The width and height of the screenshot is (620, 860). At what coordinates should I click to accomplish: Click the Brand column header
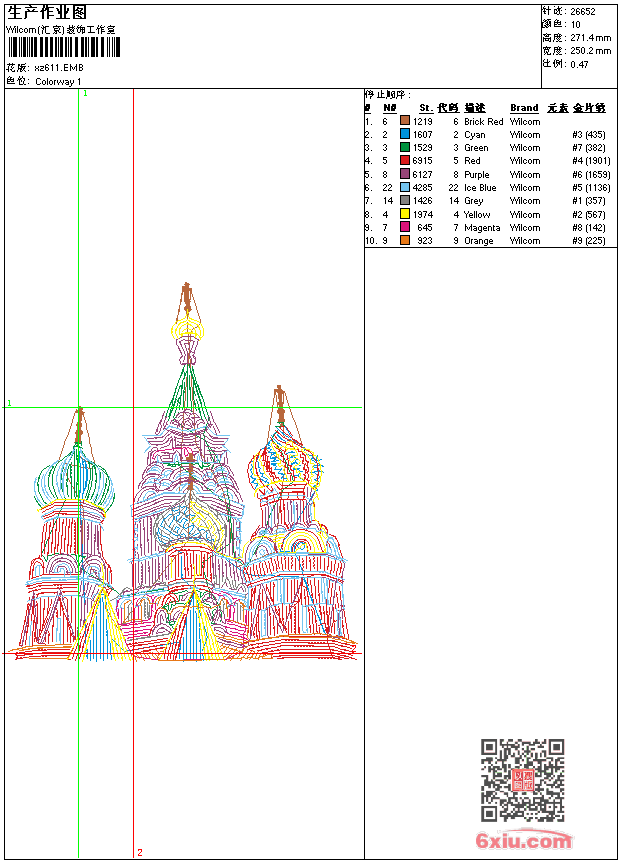point(524,108)
